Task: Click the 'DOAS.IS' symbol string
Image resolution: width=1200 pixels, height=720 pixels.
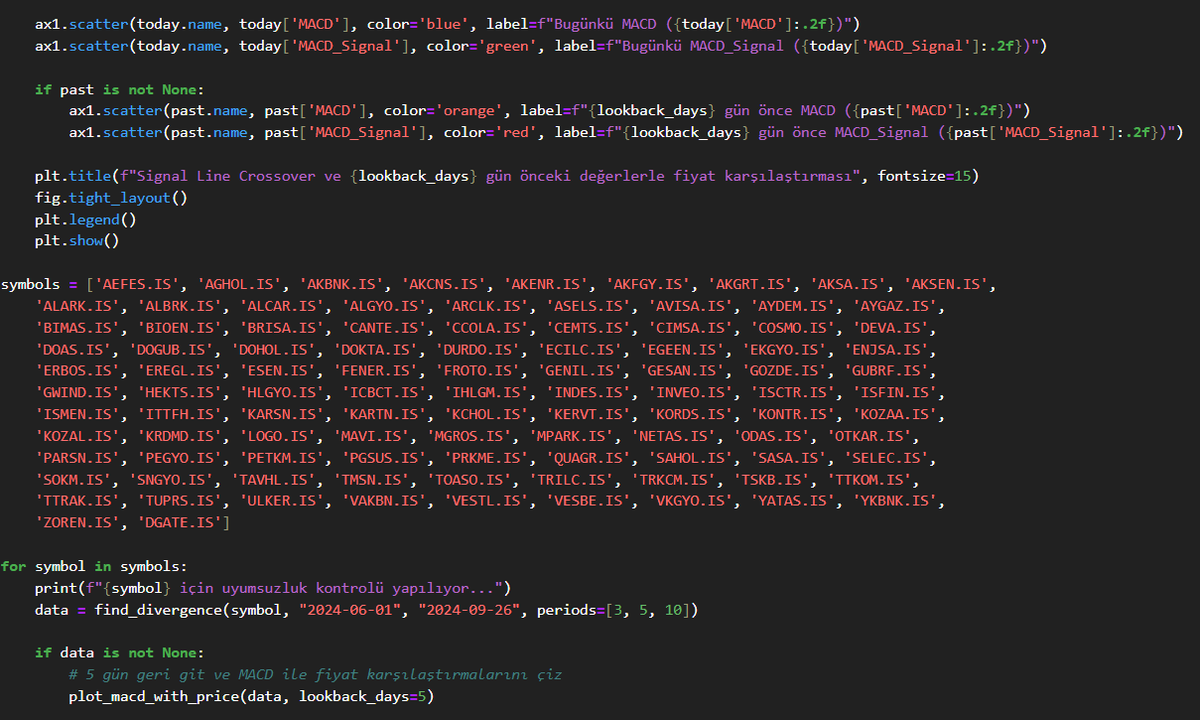Action: [73, 349]
